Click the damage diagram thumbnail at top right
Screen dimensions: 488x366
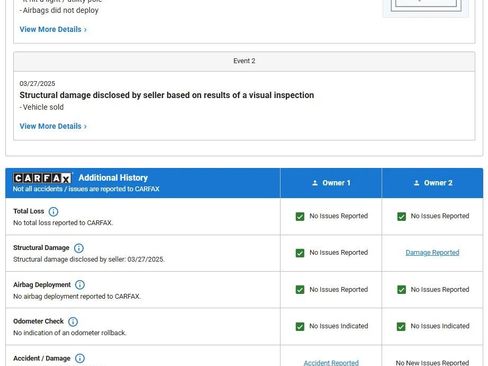click(426, 7)
